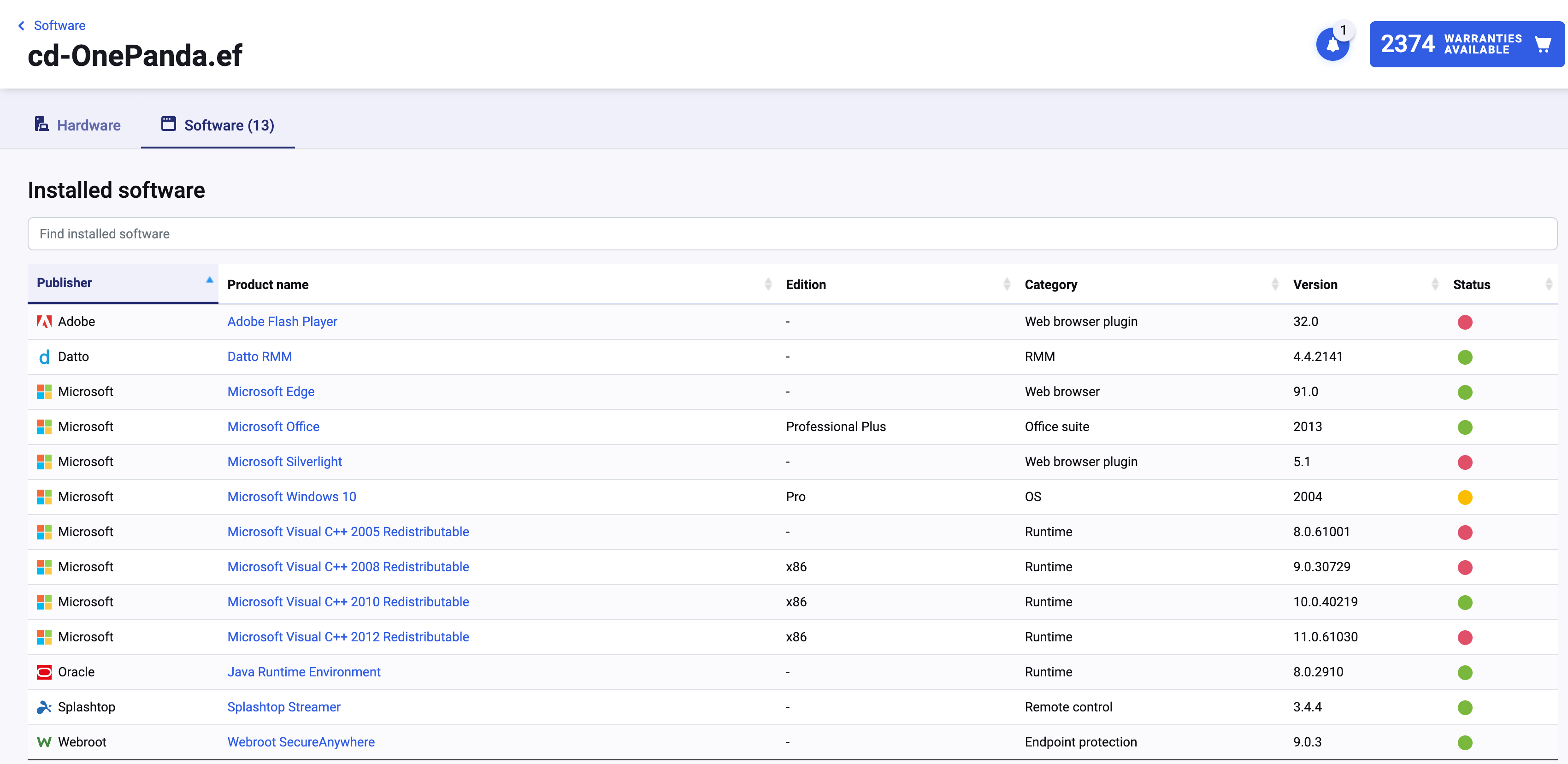Image resolution: width=1568 pixels, height=764 pixels.
Task: Click the 'Remote control' category cell
Action: [1068, 707]
